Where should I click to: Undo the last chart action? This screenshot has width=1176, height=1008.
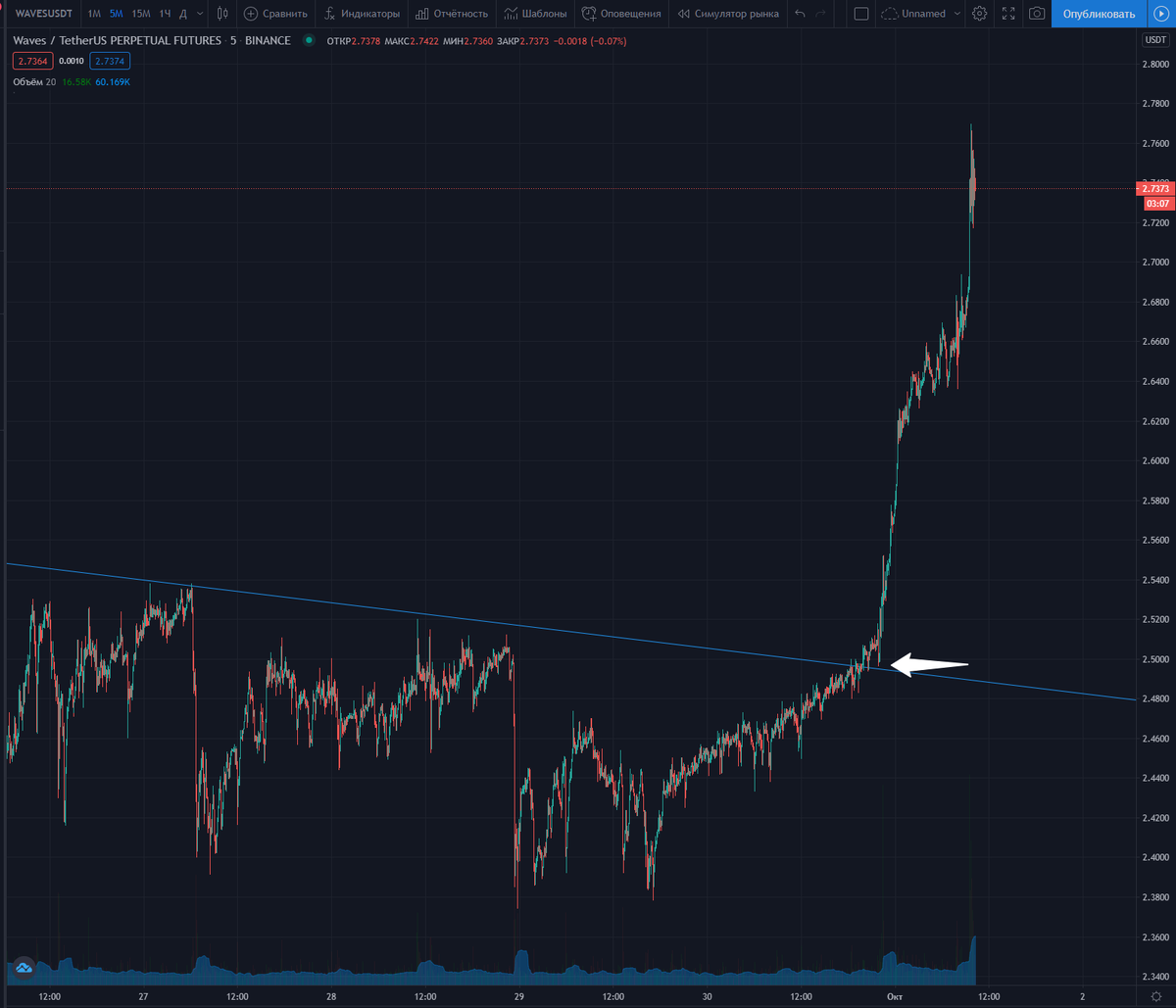(x=800, y=14)
